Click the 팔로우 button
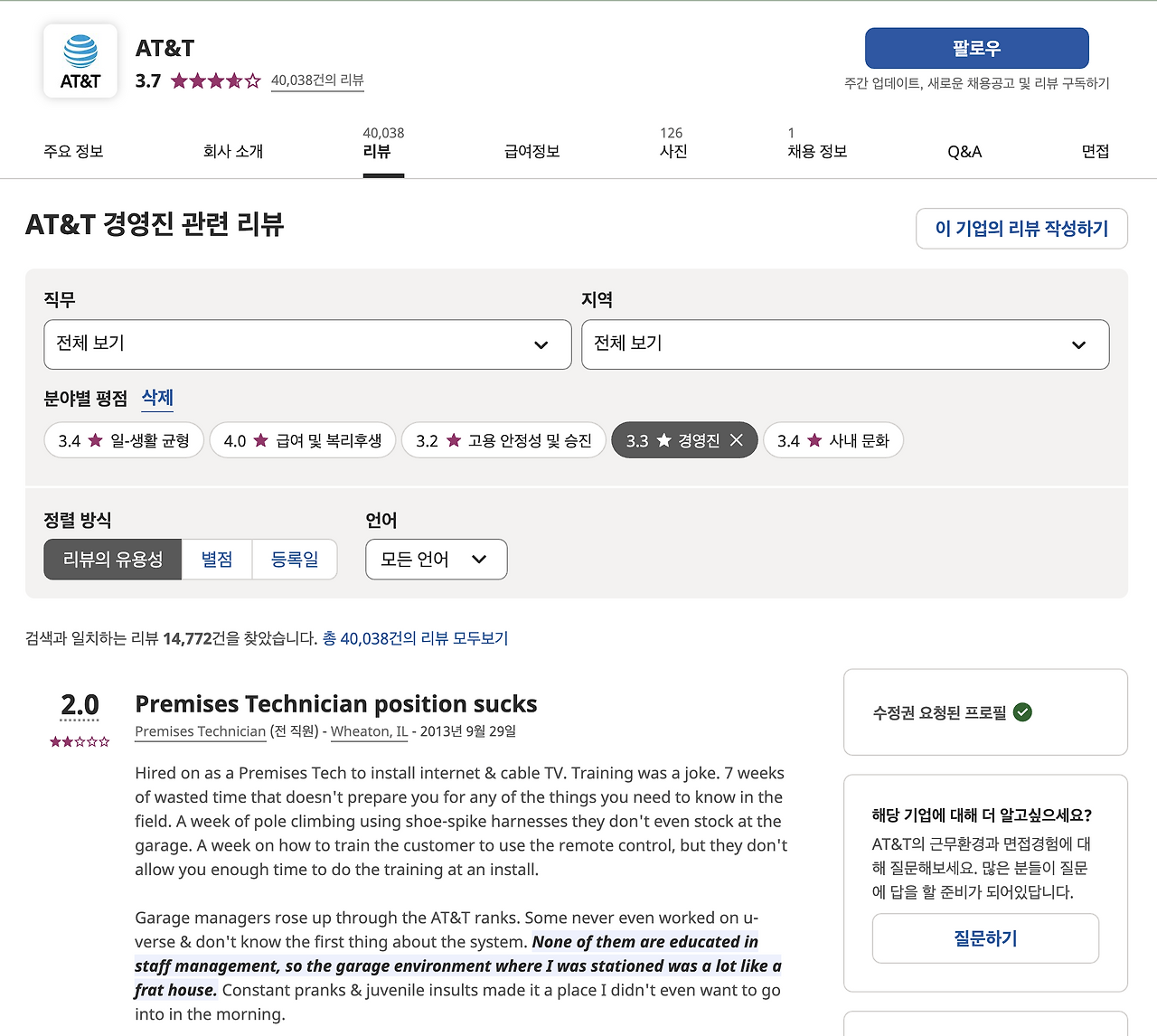Image resolution: width=1157 pixels, height=1036 pixels. coord(977,48)
